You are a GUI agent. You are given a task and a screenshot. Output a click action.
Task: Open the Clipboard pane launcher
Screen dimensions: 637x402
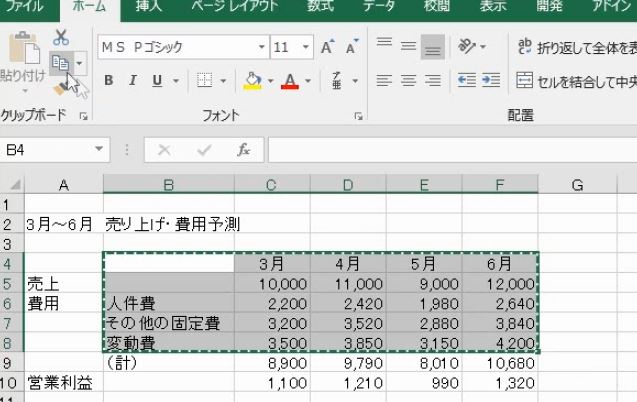(x=83, y=117)
